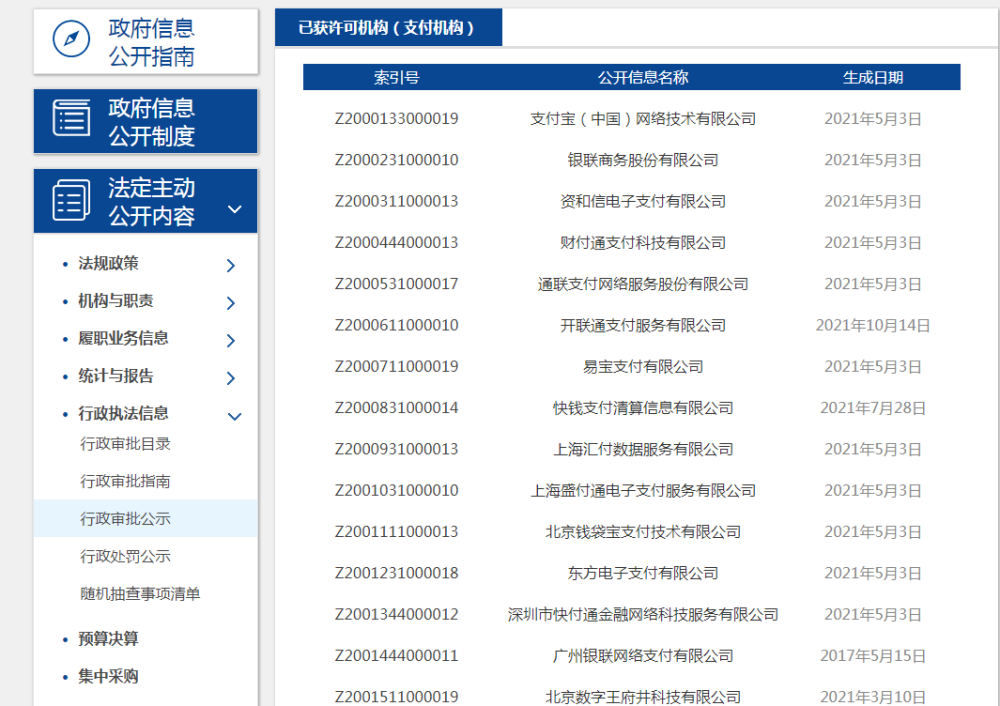Click index number Z2001031000010

397,491
